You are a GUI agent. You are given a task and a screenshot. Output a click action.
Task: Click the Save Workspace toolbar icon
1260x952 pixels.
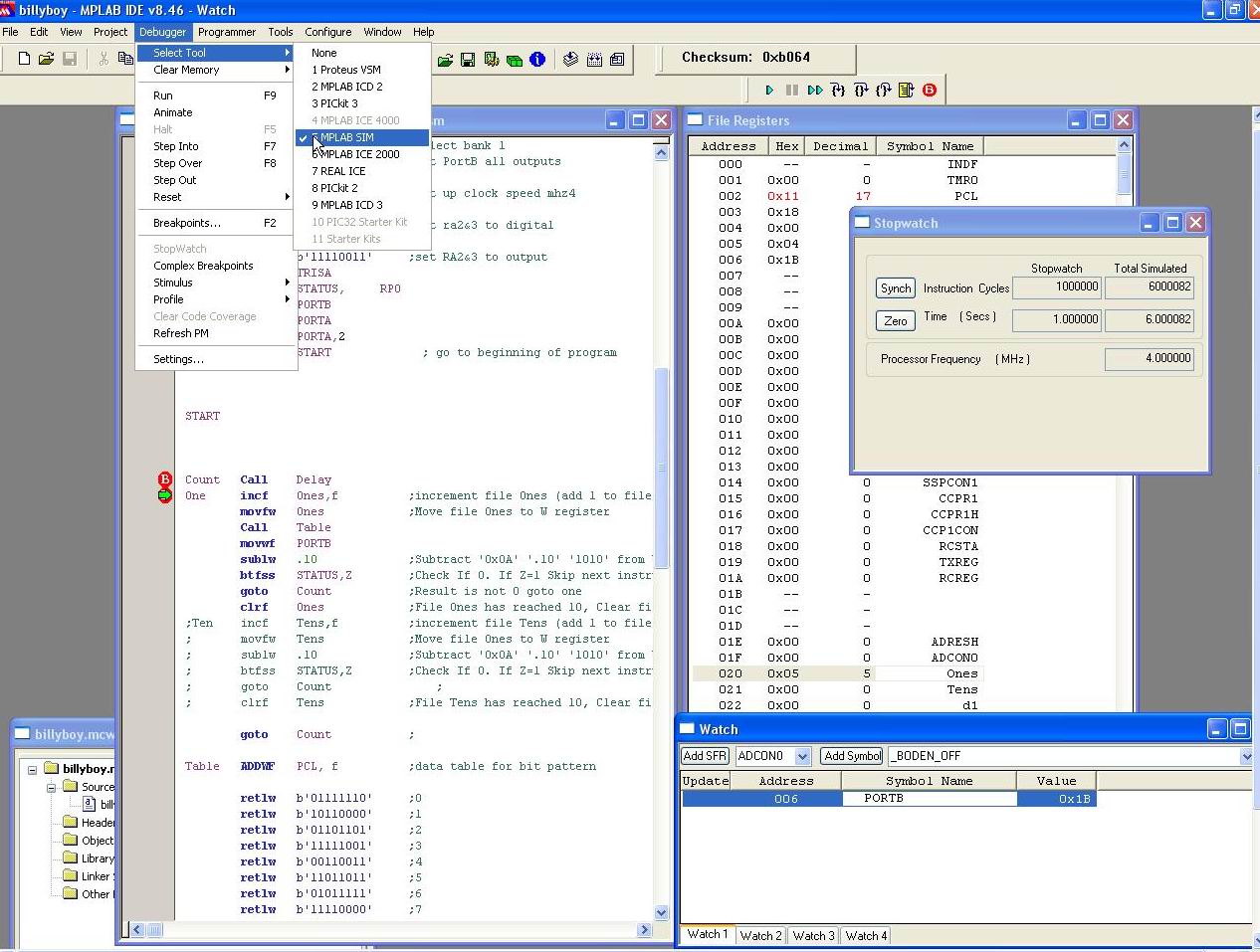coord(468,60)
